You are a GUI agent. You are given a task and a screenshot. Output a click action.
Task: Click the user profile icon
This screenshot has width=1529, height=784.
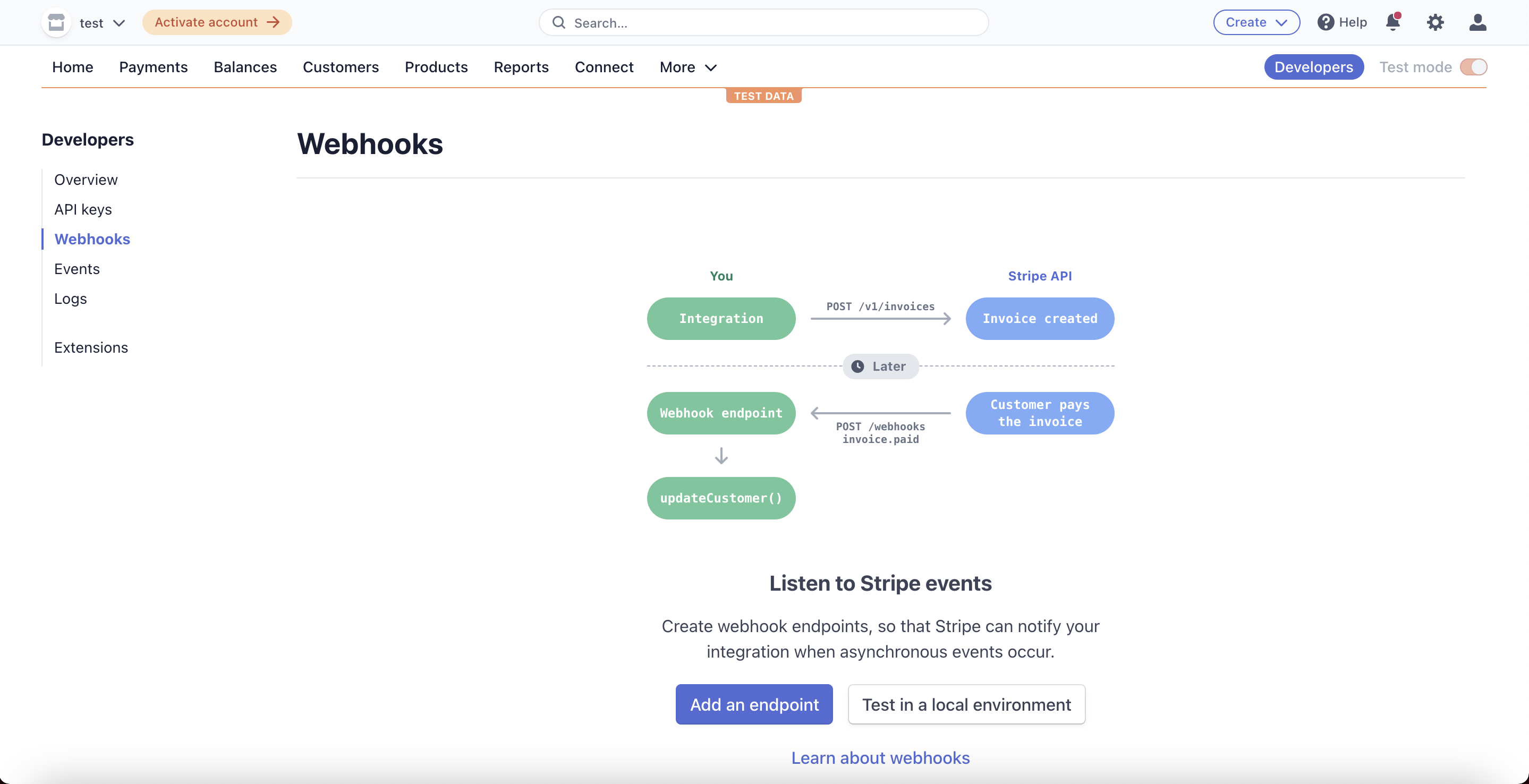click(1477, 22)
